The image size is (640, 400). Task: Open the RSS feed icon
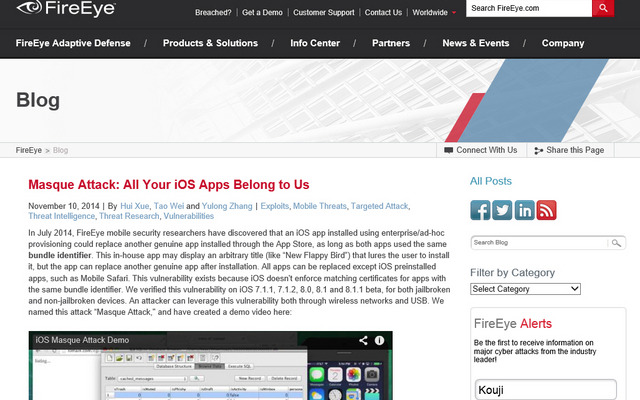pyautogui.click(x=547, y=210)
